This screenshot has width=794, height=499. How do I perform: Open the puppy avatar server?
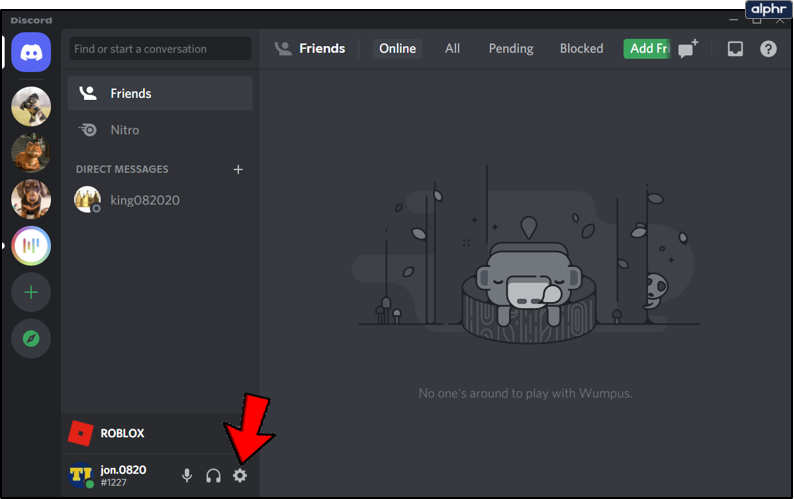pos(31,106)
